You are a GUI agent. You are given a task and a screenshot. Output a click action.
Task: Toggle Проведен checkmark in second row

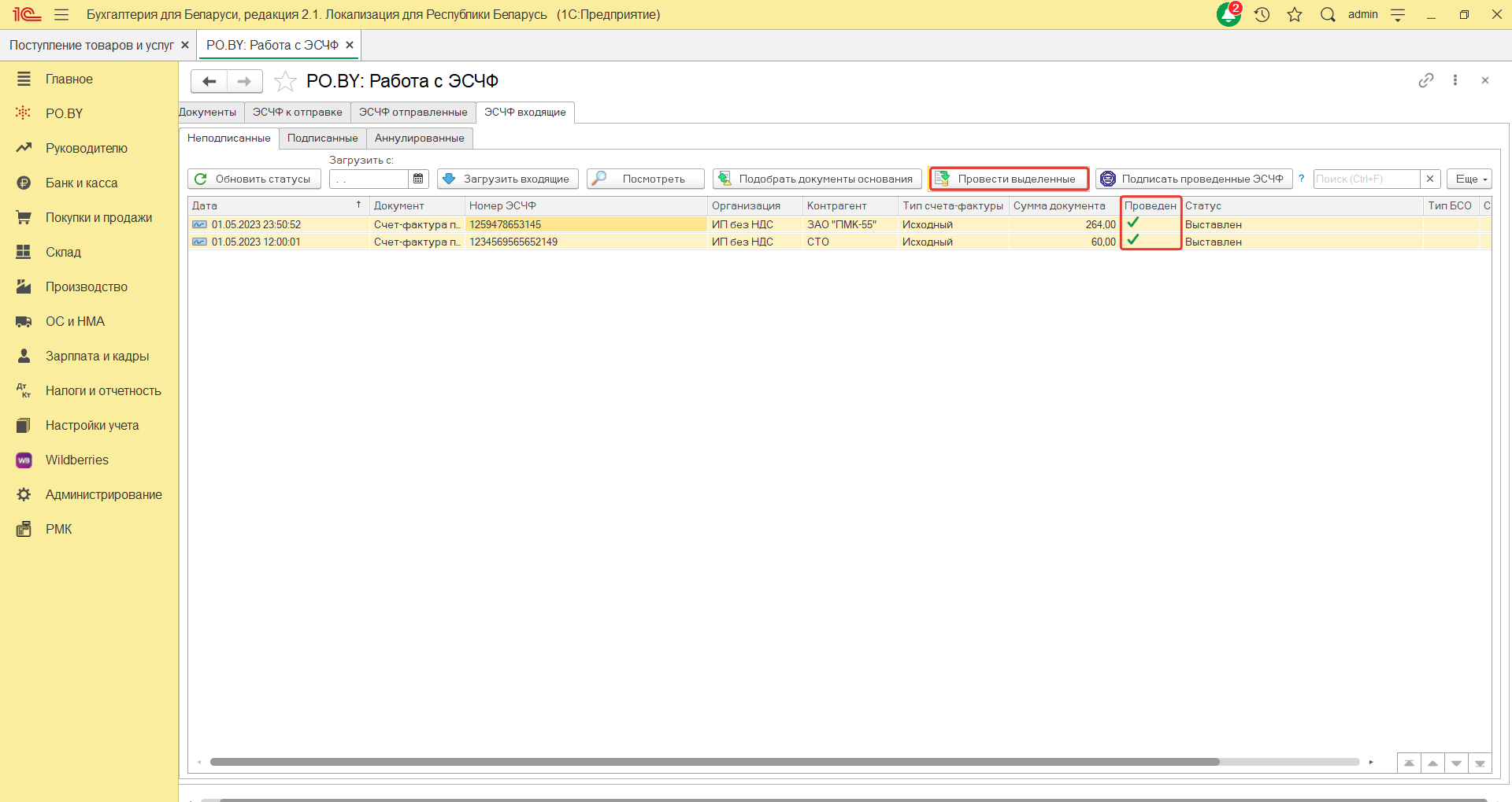pyautogui.click(x=1133, y=240)
